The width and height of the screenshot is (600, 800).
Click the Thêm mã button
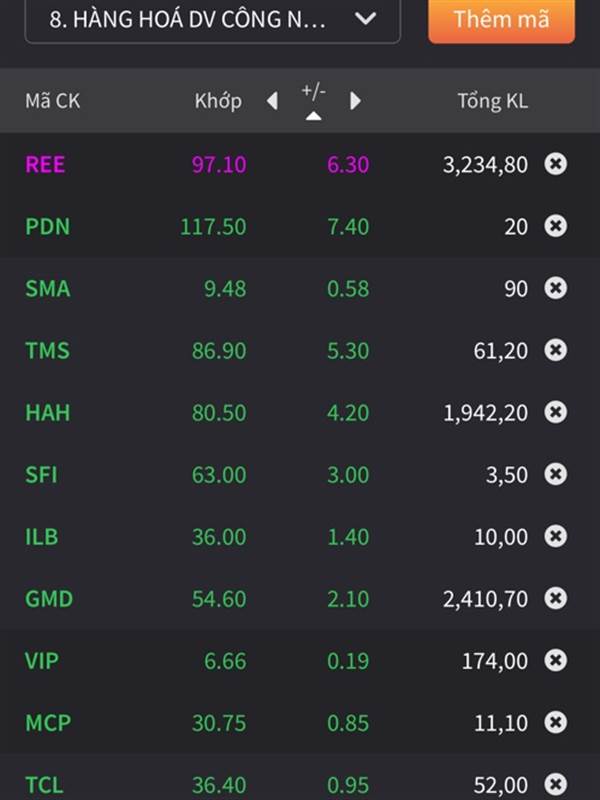click(x=502, y=20)
